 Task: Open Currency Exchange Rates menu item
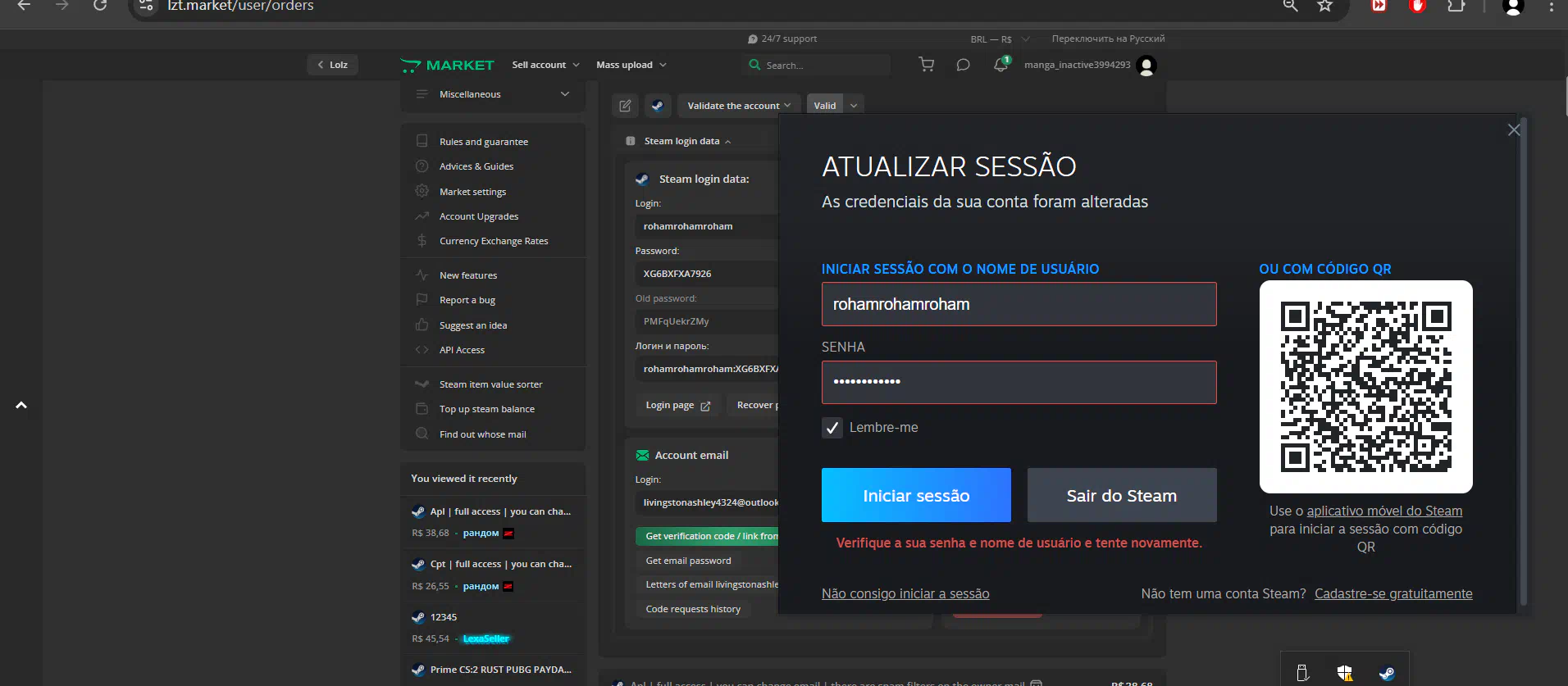pos(493,241)
